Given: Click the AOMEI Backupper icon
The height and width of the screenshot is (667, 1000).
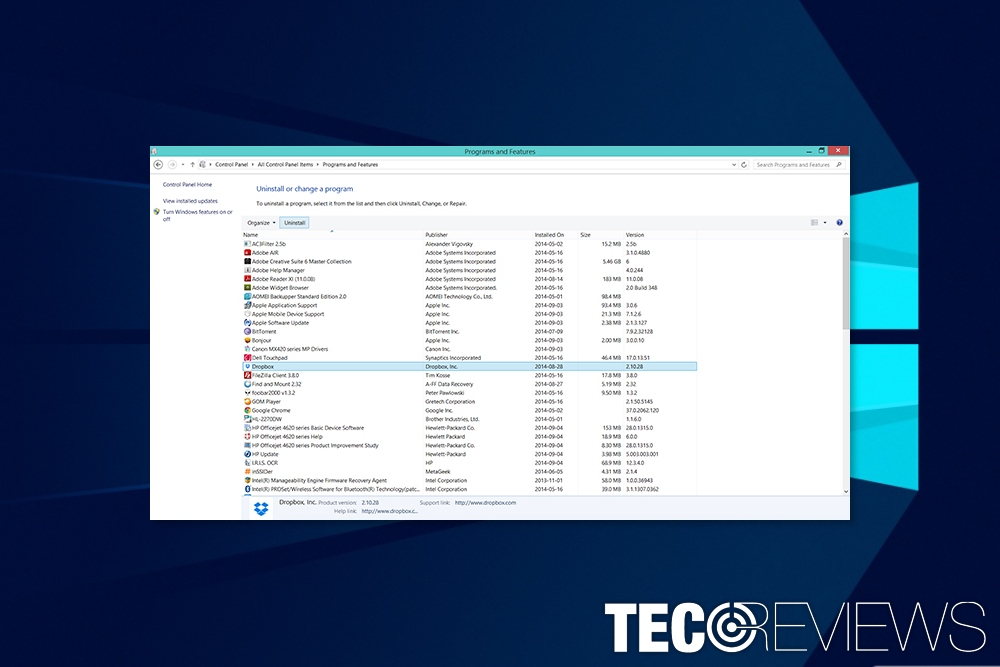Looking at the screenshot, I should click(x=247, y=297).
